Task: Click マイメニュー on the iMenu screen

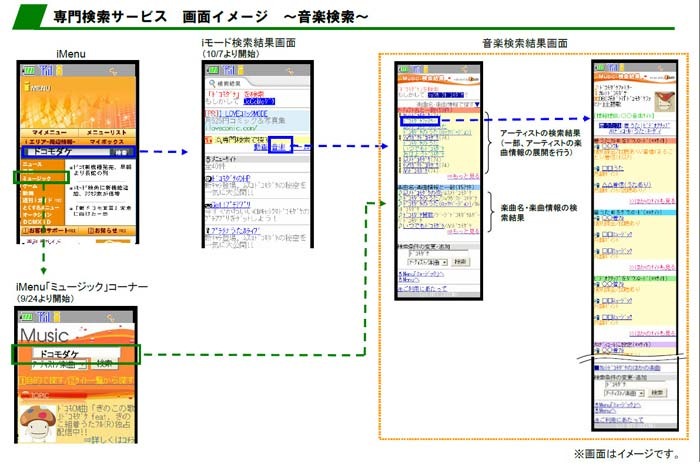Action: (49, 133)
